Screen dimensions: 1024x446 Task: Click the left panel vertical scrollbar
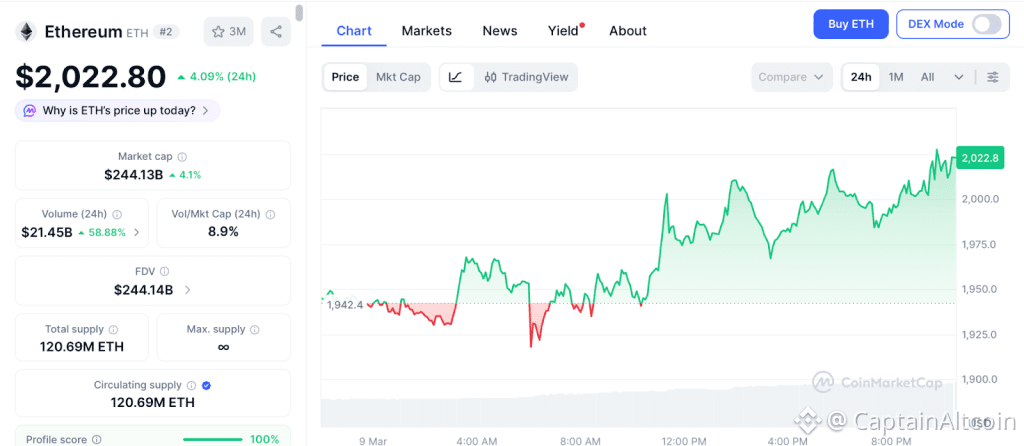[300, 14]
